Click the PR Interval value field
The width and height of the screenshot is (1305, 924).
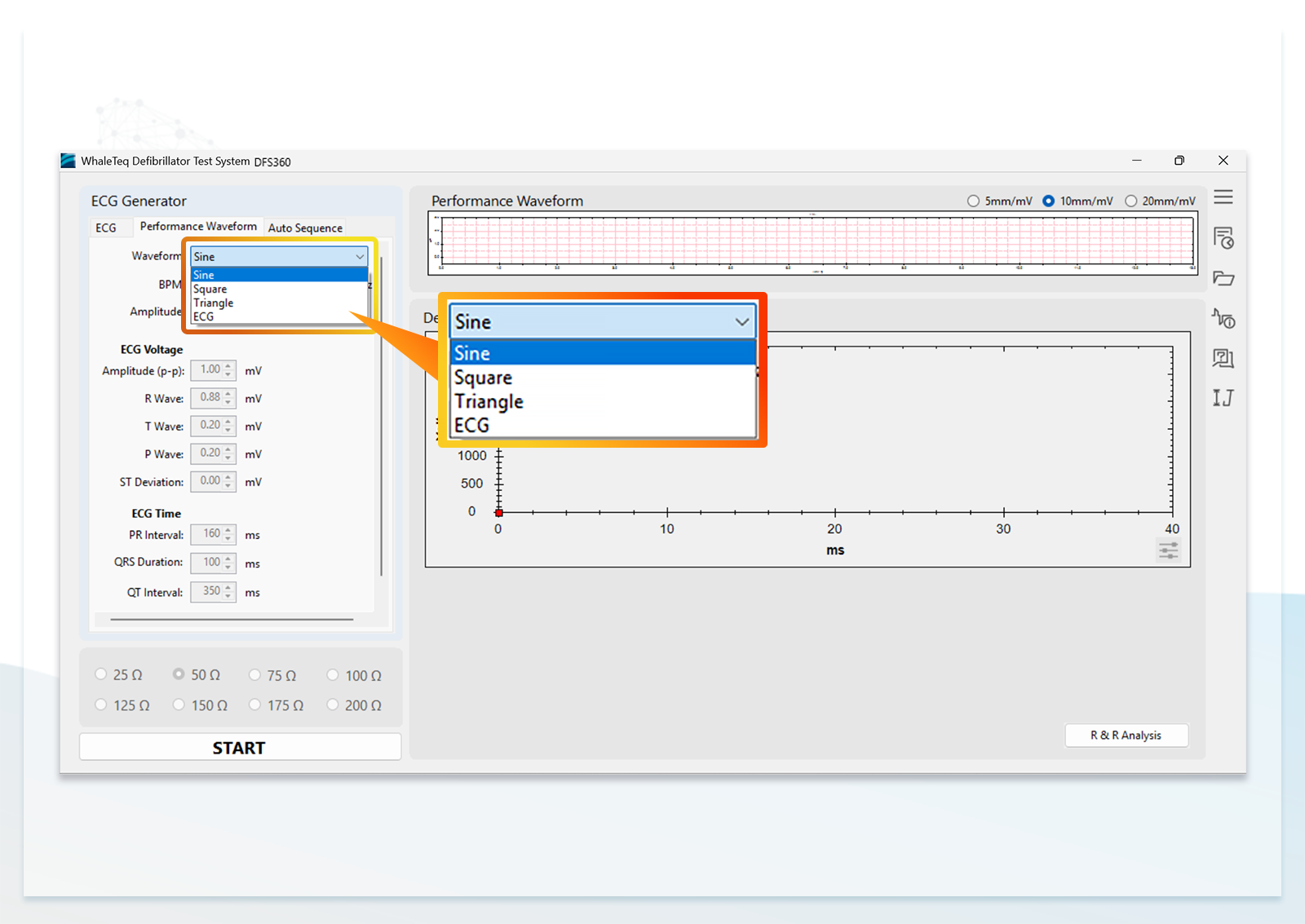pos(213,534)
